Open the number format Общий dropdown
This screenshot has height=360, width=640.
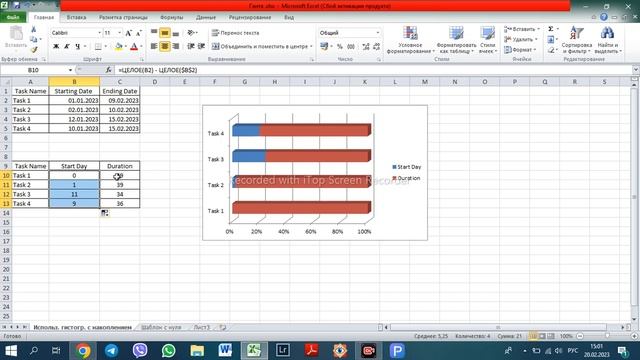[378, 33]
